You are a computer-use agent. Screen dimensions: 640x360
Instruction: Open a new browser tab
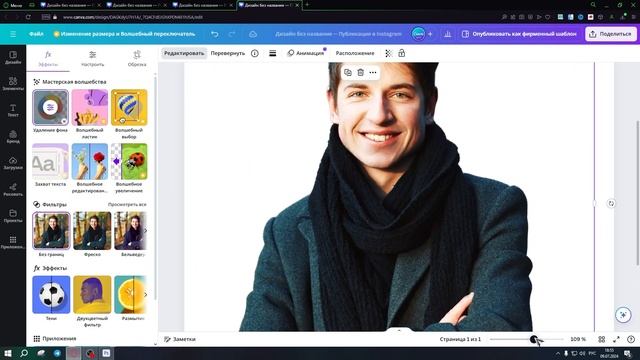[x=307, y=5]
